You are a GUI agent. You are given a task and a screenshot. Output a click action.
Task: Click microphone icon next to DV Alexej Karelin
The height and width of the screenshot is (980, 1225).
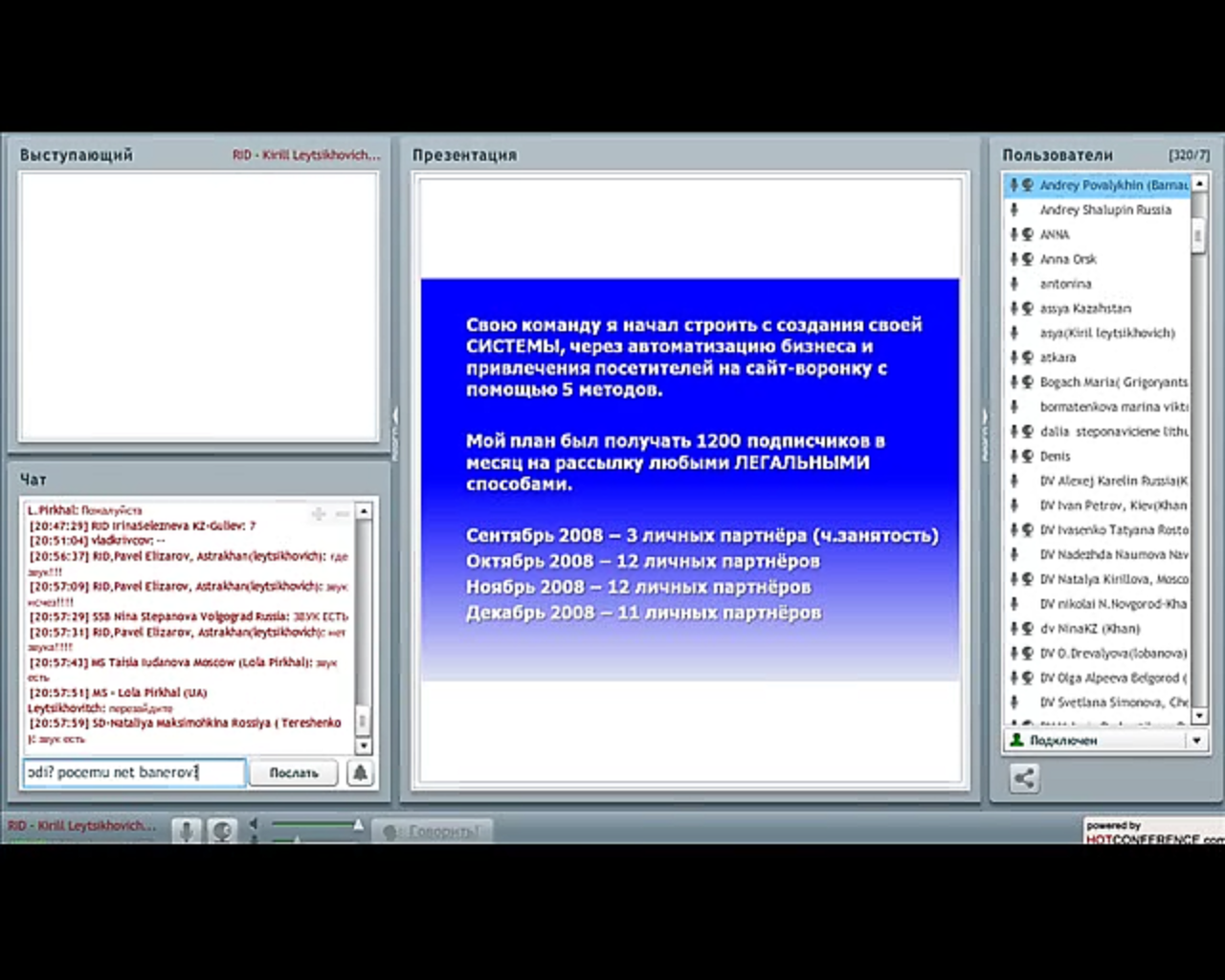pos(1013,480)
